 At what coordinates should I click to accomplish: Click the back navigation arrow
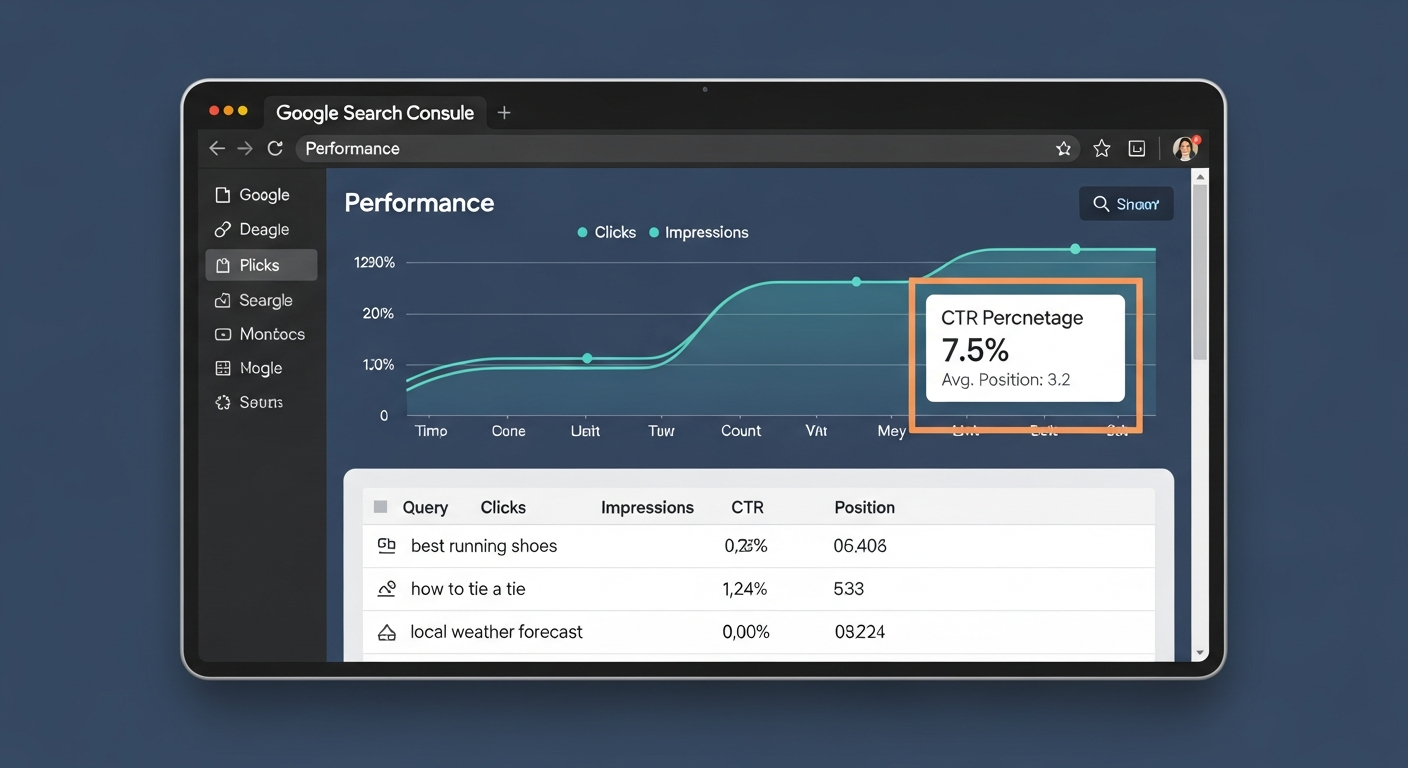(217, 148)
